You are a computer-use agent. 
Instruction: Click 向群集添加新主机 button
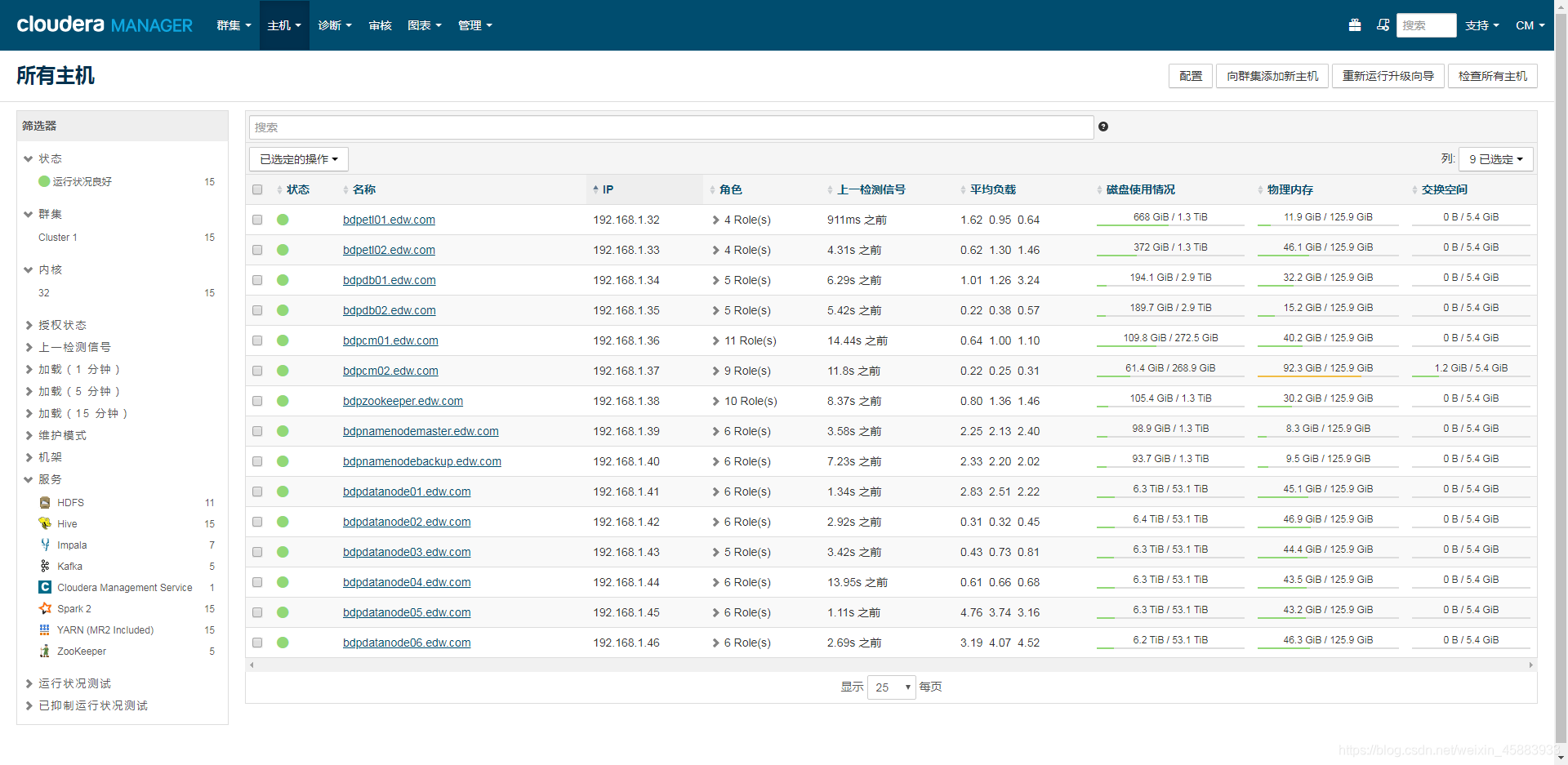coord(1272,76)
